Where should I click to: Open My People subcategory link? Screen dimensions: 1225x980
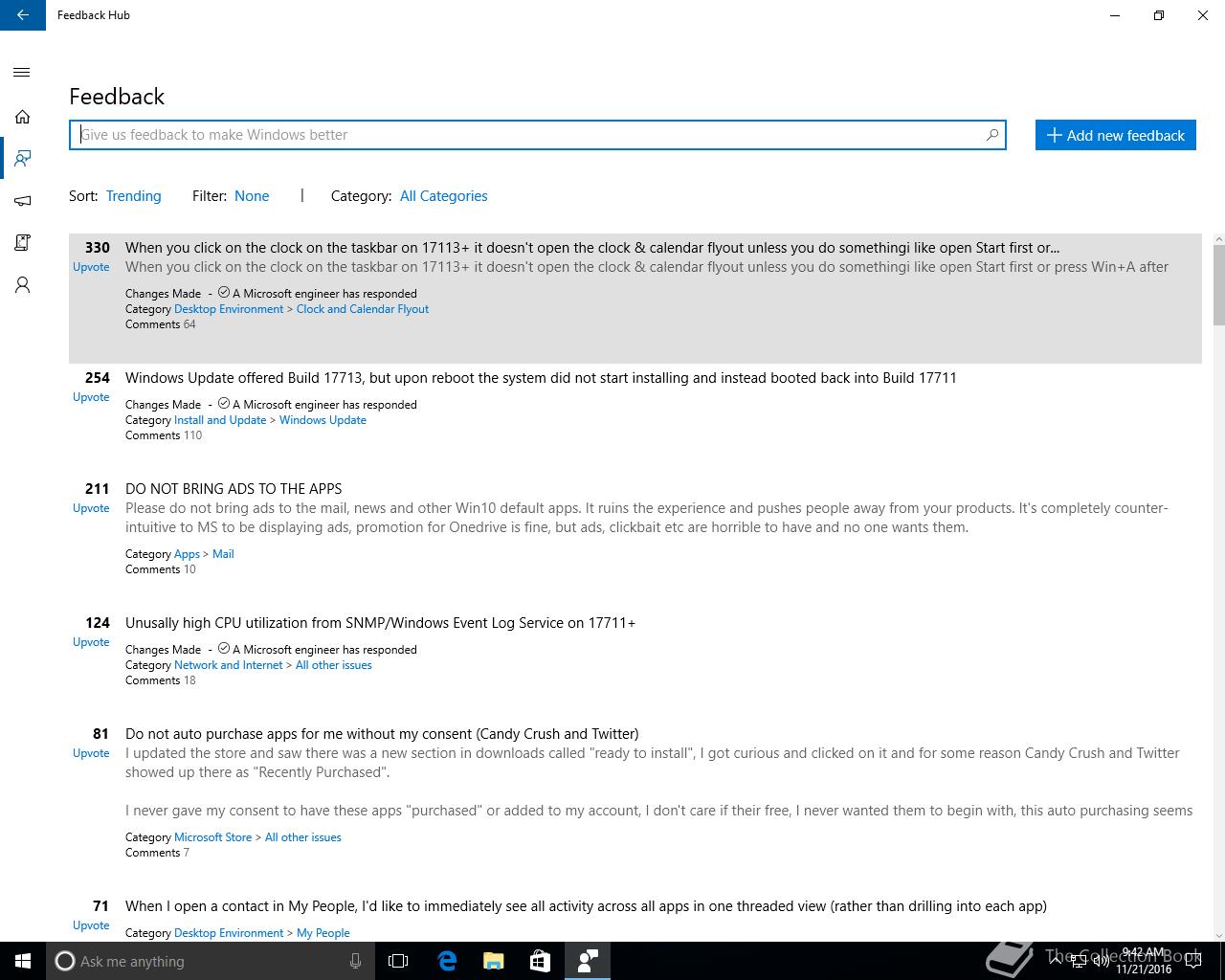pos(323,933)
